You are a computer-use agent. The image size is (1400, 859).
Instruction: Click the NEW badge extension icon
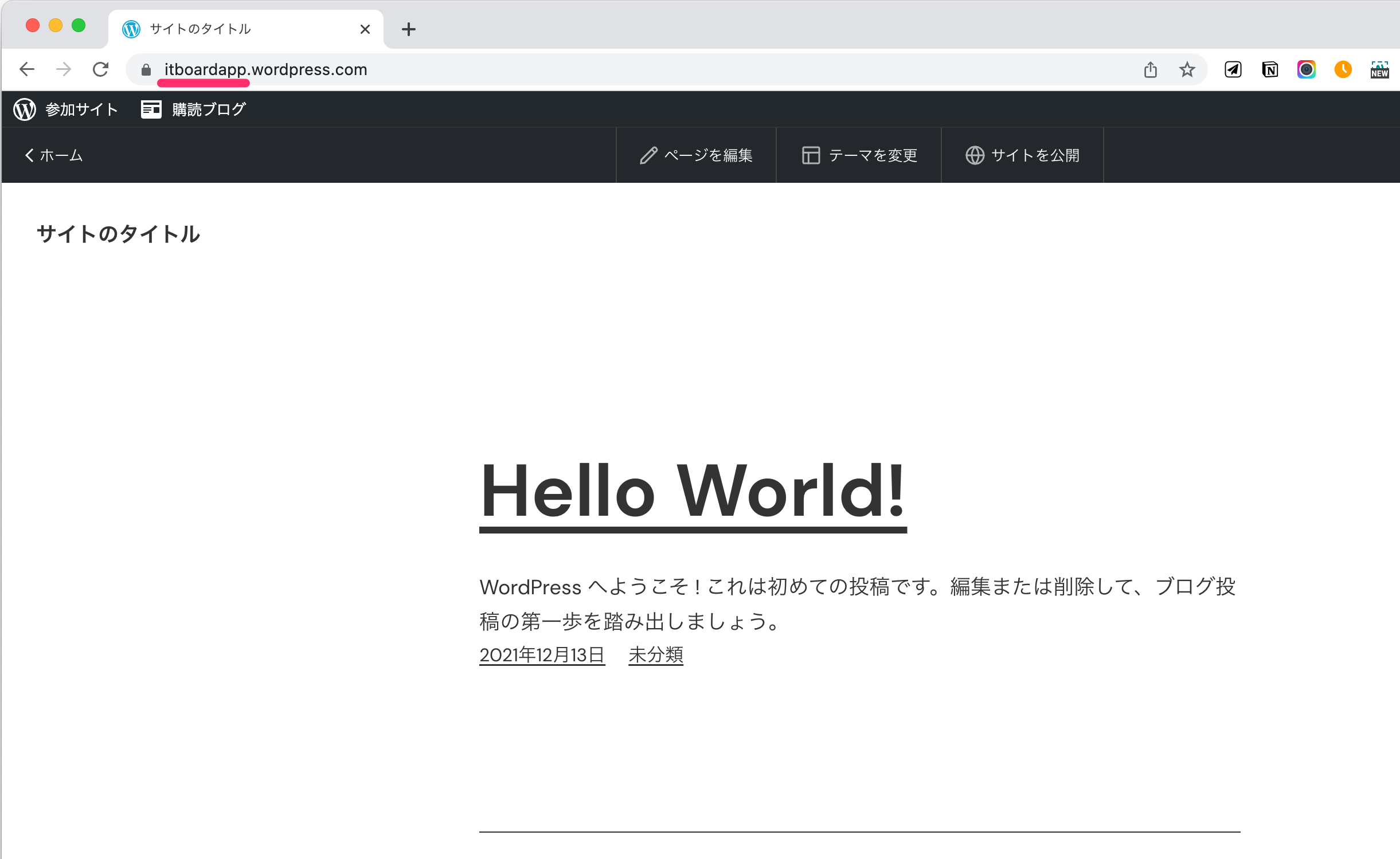click(x=1379, y=70)
